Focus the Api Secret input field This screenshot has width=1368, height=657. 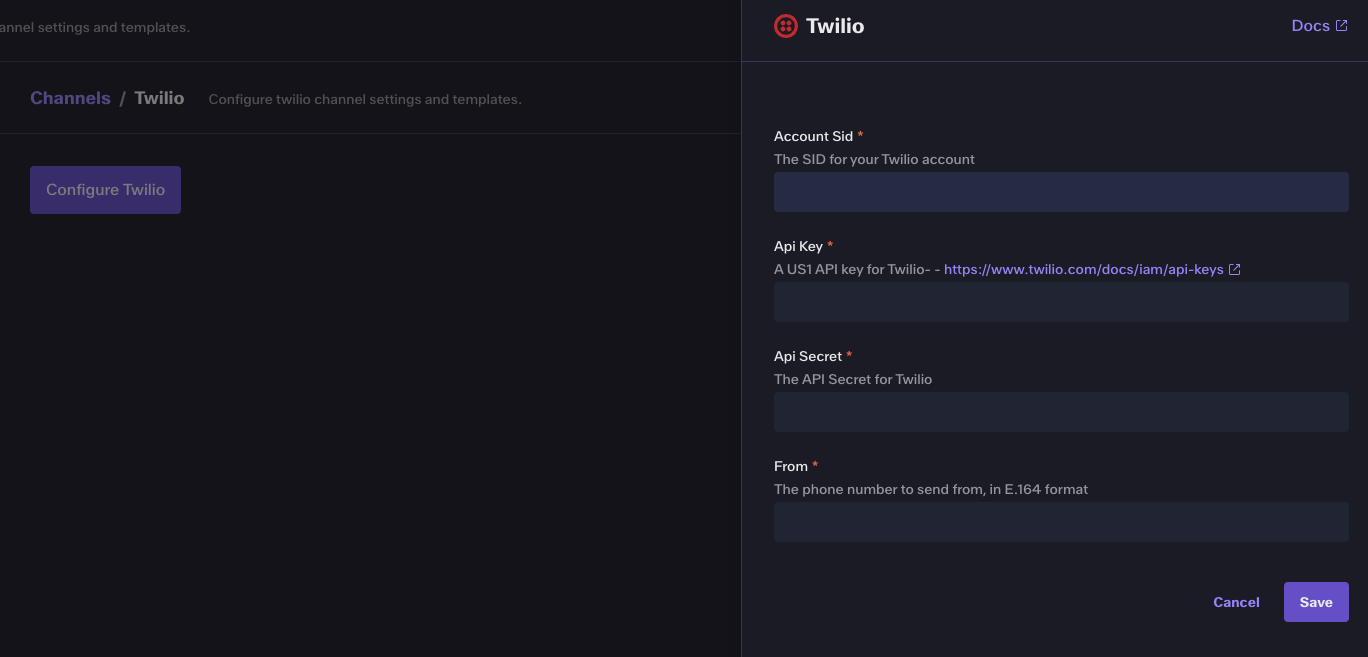pyautogui.click(x=1061, y=412)
